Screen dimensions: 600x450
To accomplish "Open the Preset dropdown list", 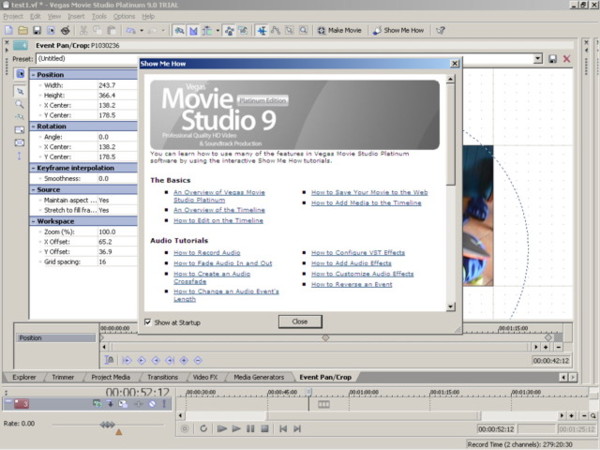I will pyautogui.click(x=537, y=59).
